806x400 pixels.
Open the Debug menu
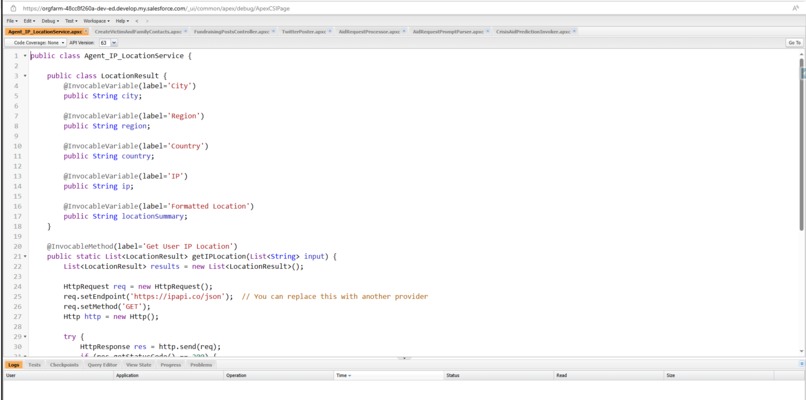click(x=50, y=21)
